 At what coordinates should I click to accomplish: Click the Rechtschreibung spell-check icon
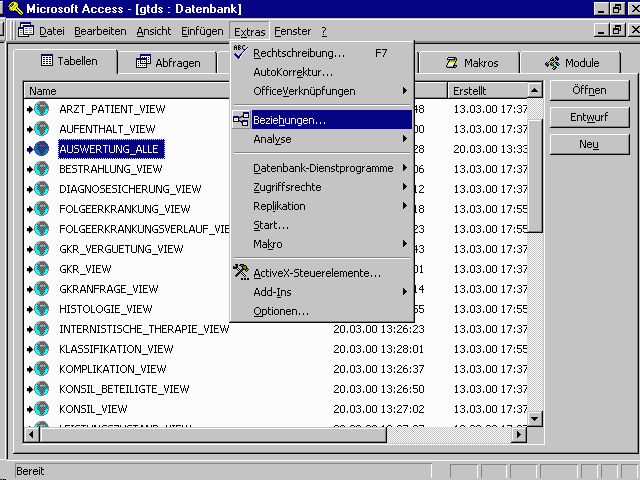[x=241, y=53]
